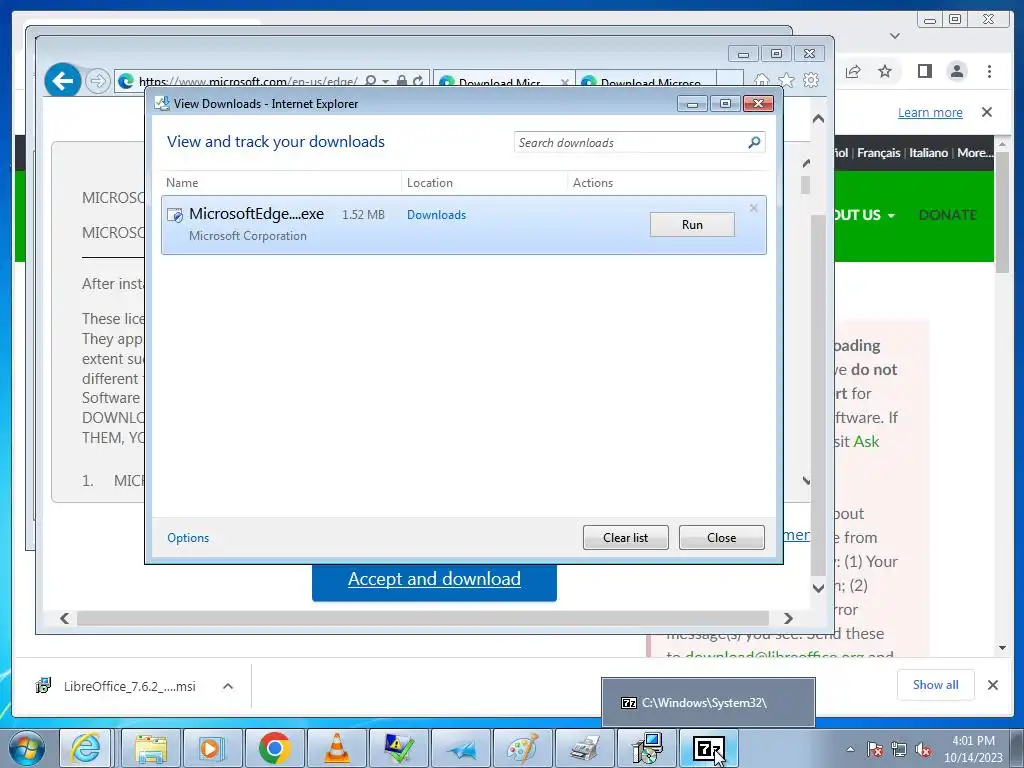The height and width of the screenshot is (768, 1024).
Task: Toggle Chrome side panel icon
Action: (x=925, y=71)
